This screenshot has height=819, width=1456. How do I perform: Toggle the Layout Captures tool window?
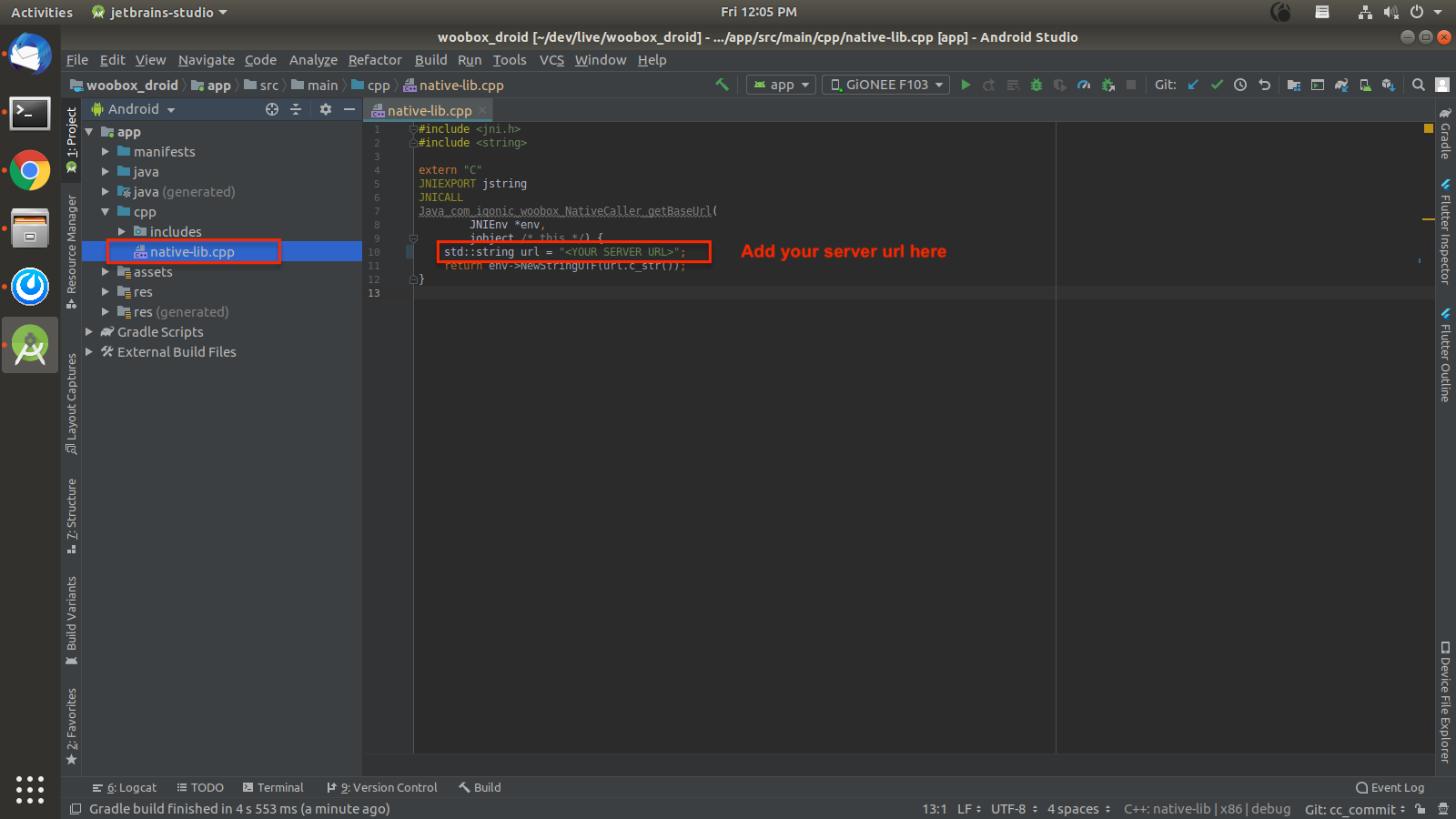coord(72,404)
